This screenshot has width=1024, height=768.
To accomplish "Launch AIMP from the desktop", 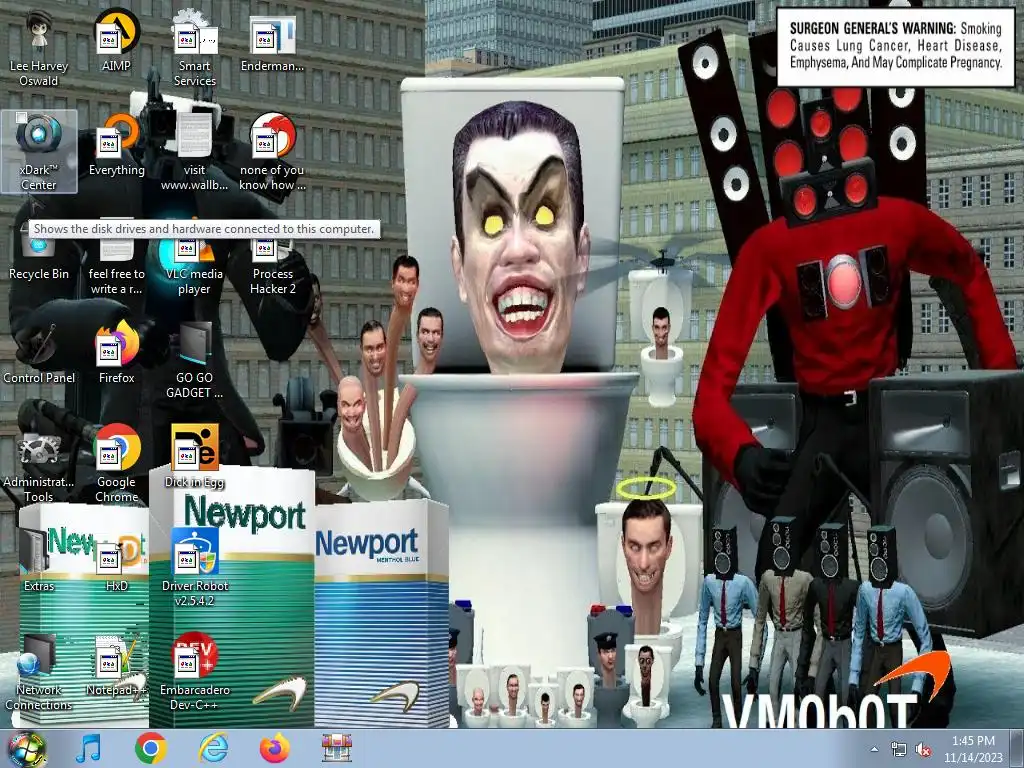I will pyautogui.click(x=116, y=42).
